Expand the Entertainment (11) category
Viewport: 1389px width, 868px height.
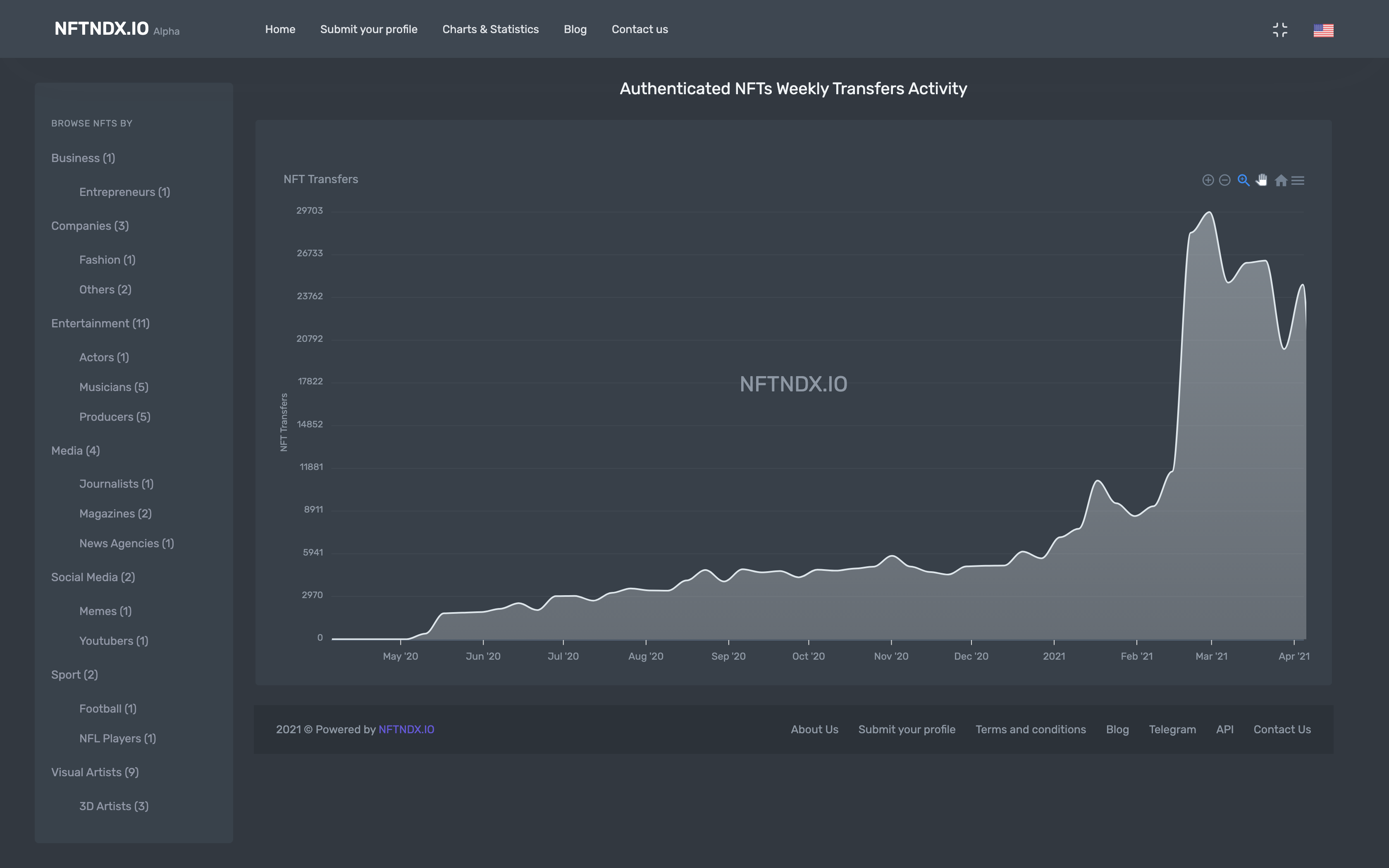100,323
